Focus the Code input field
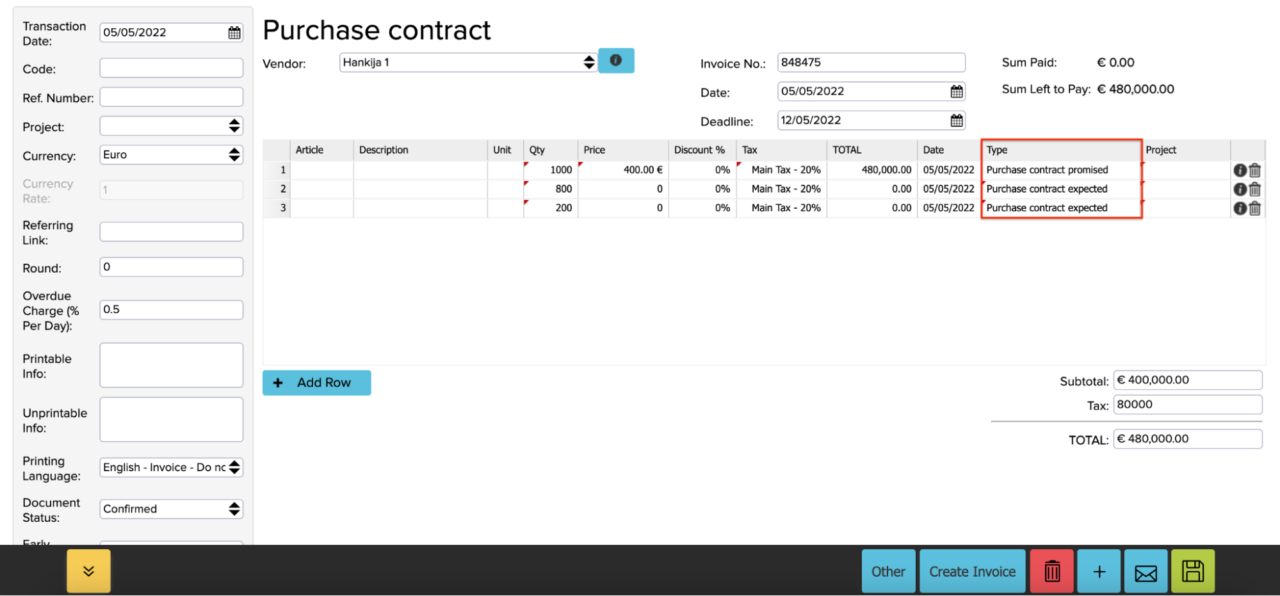The height and width of the screenshot is (596, 1280). [x=171, y=68]
